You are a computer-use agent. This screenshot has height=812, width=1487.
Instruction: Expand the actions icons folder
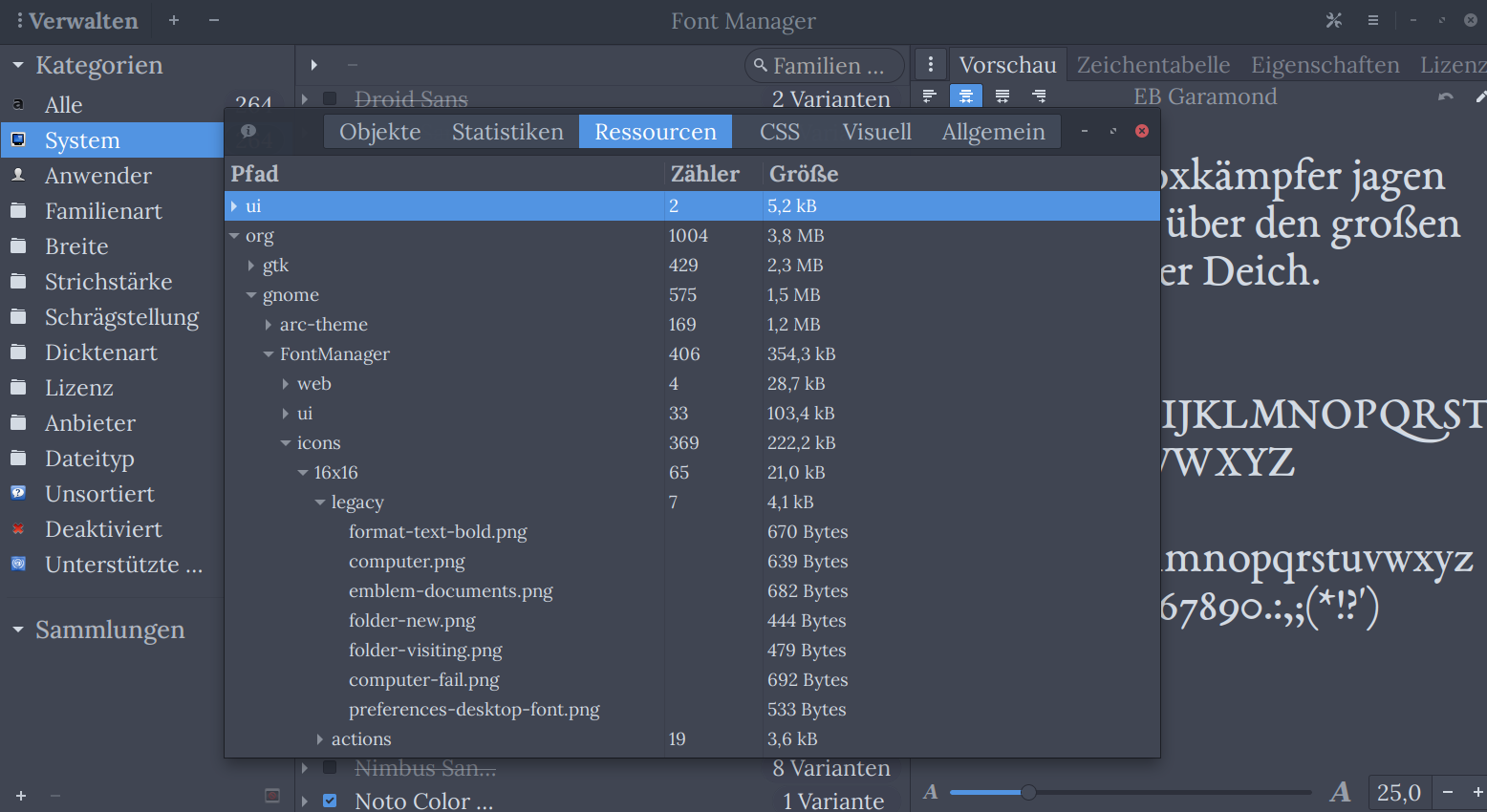[320, 738]
